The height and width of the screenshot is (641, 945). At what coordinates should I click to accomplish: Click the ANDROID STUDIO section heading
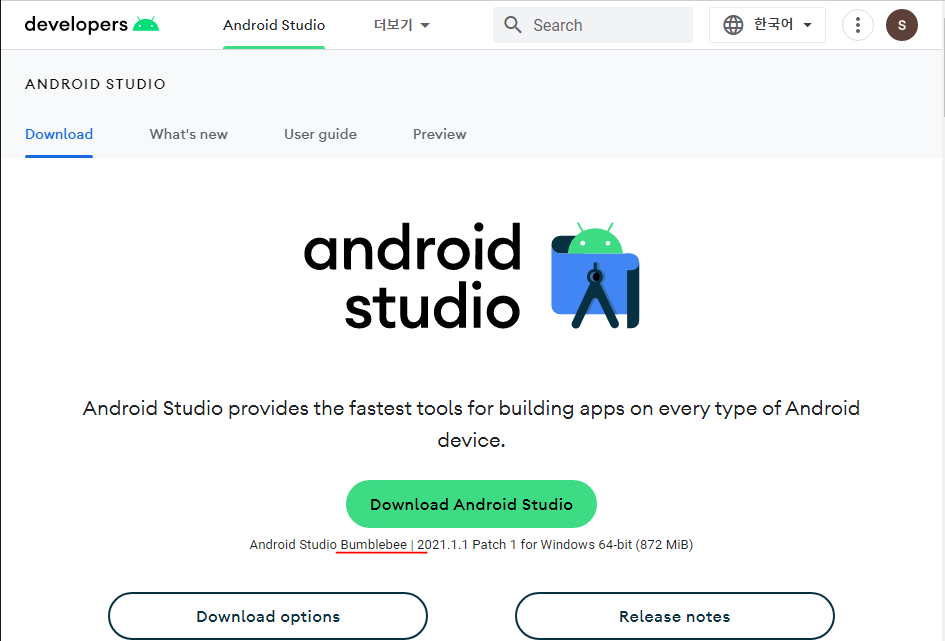(95, 84)
